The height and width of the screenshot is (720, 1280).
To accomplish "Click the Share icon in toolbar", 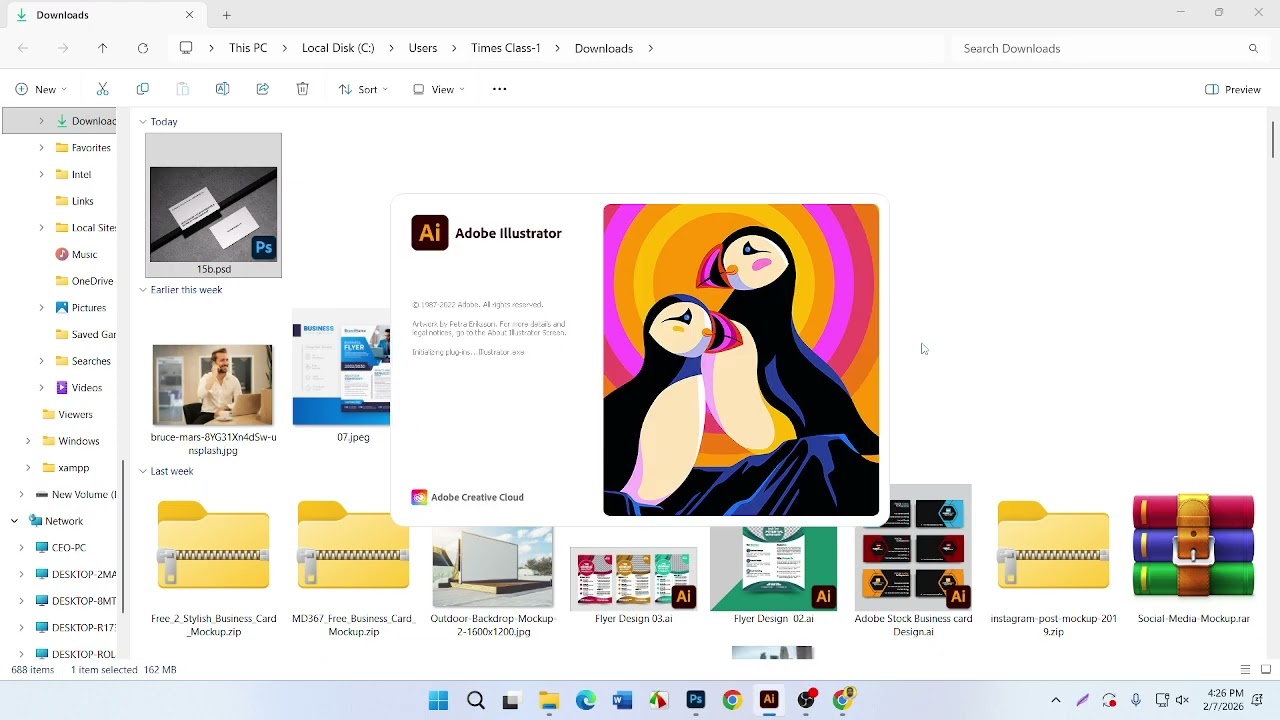I will [x=262, y=89].
